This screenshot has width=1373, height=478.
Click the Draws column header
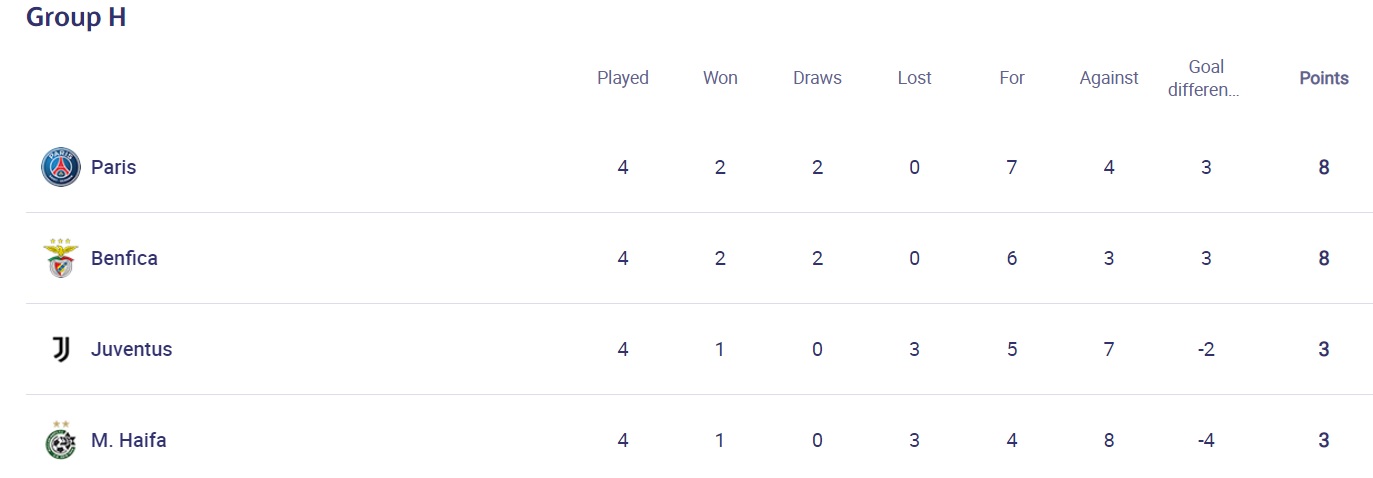pyautogui.click(x=817, y=78)
